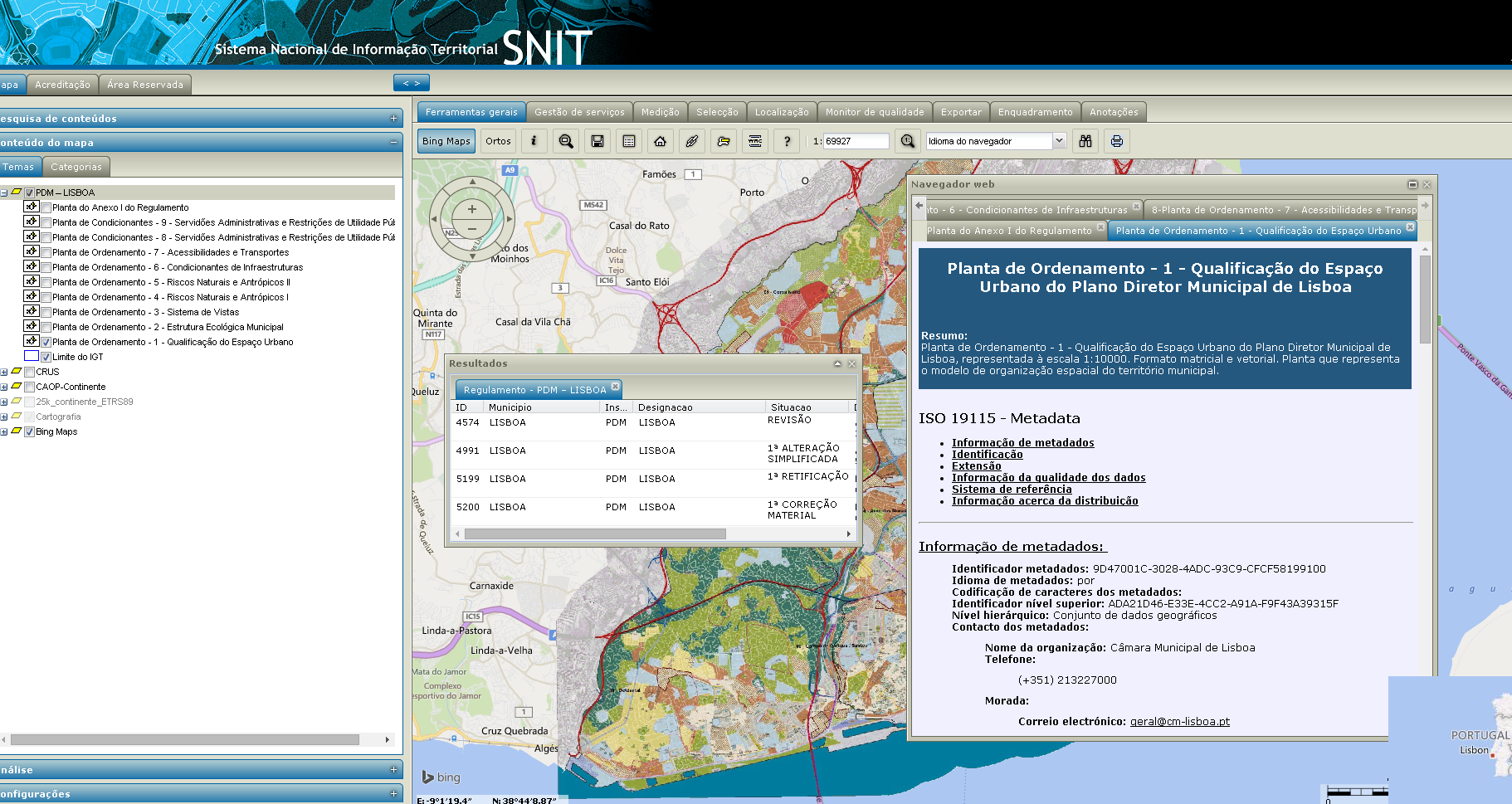Open the table/legend grid icon

tap(629, 141)
